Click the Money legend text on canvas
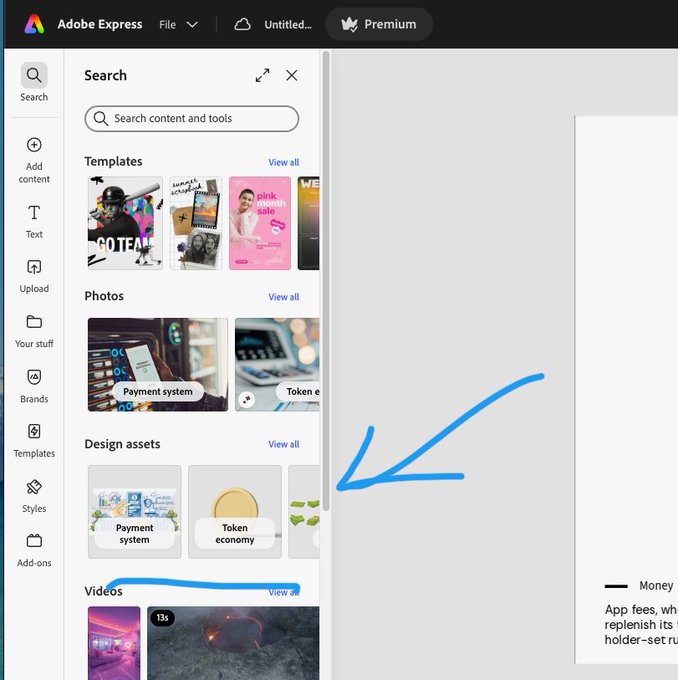678x680 pixels. coord(656,586)
